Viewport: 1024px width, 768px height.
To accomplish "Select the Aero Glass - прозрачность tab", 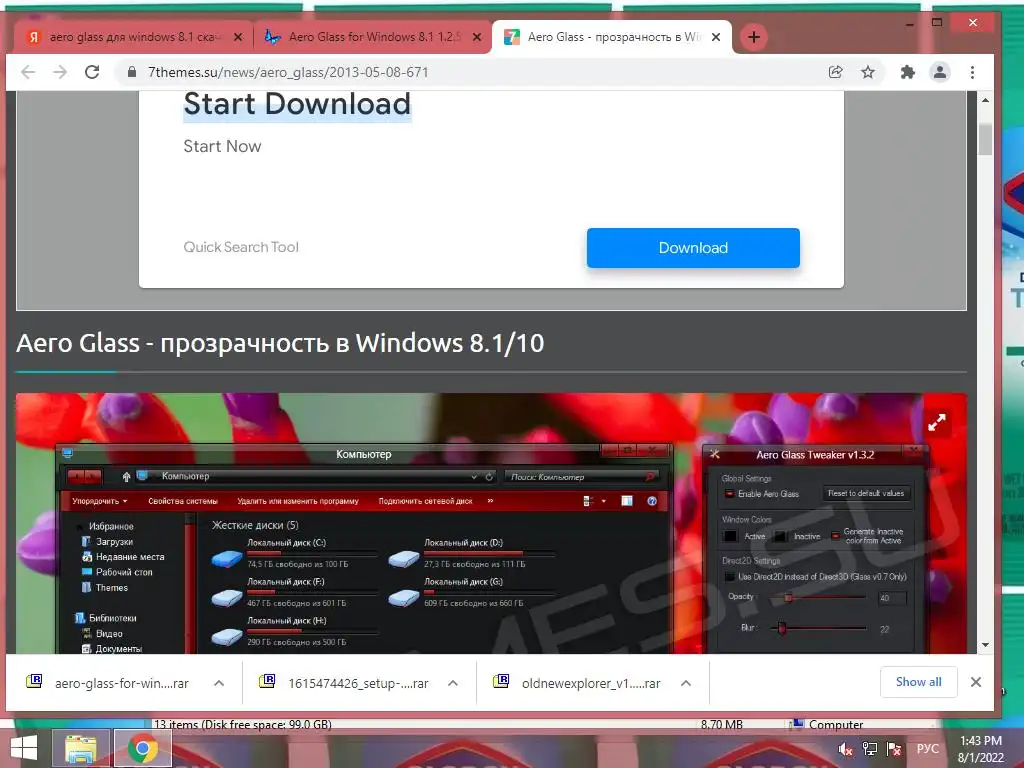I will click(x=612, y=37).
